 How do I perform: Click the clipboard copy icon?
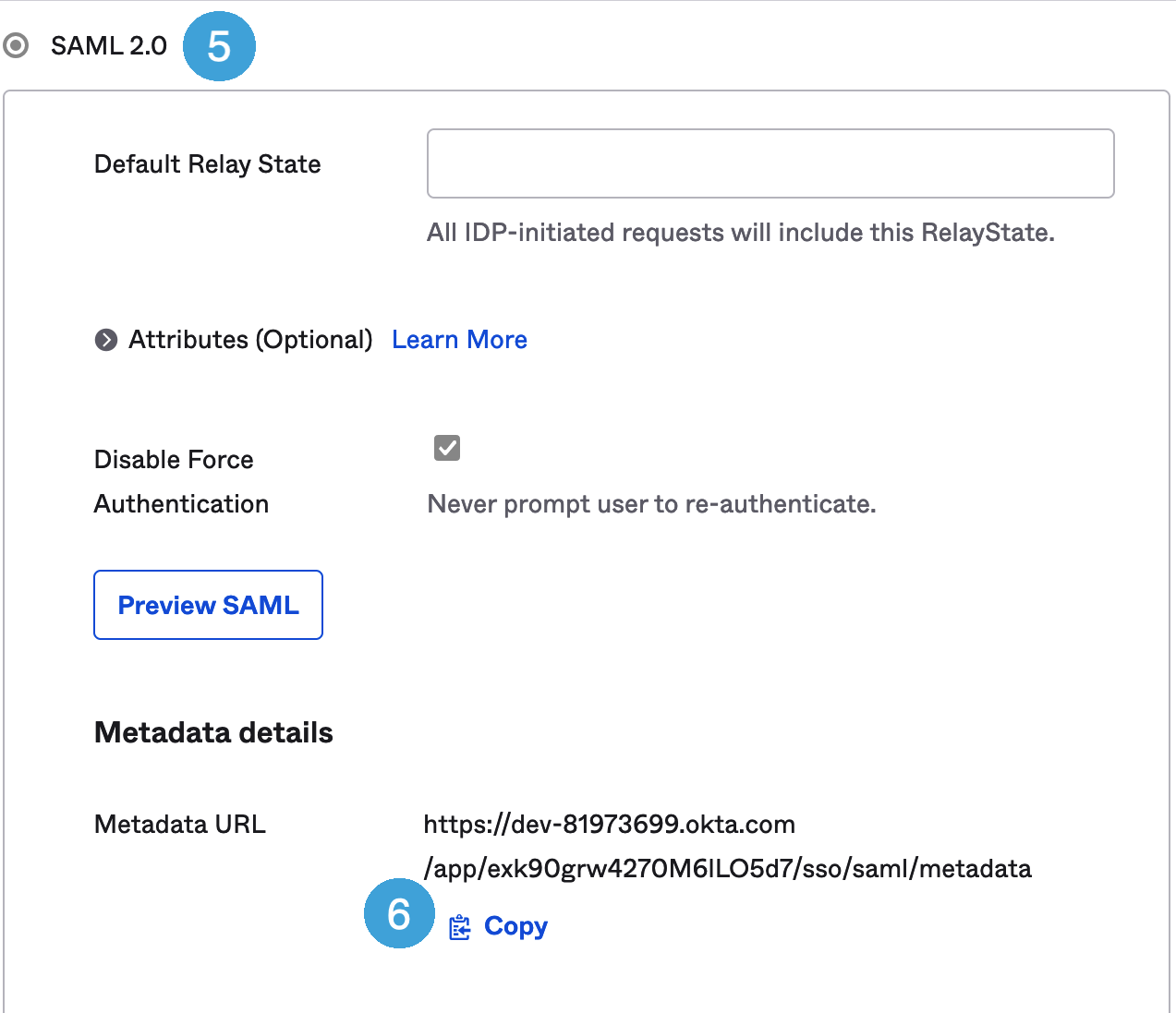pos(459,927)
